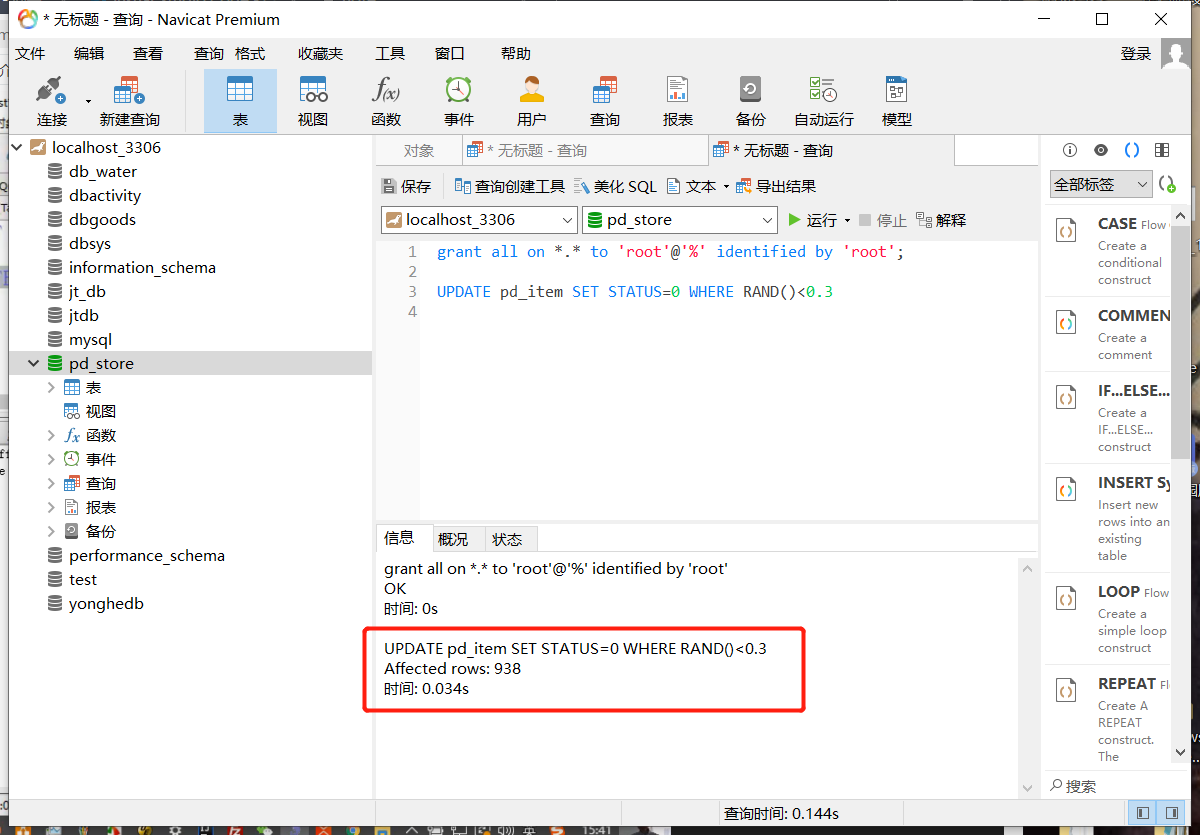Open the Automation (自动运行) toolbar icon
Image resolution: width=1200 pixels, height=835 pixels.
click(x=824, y=101)
